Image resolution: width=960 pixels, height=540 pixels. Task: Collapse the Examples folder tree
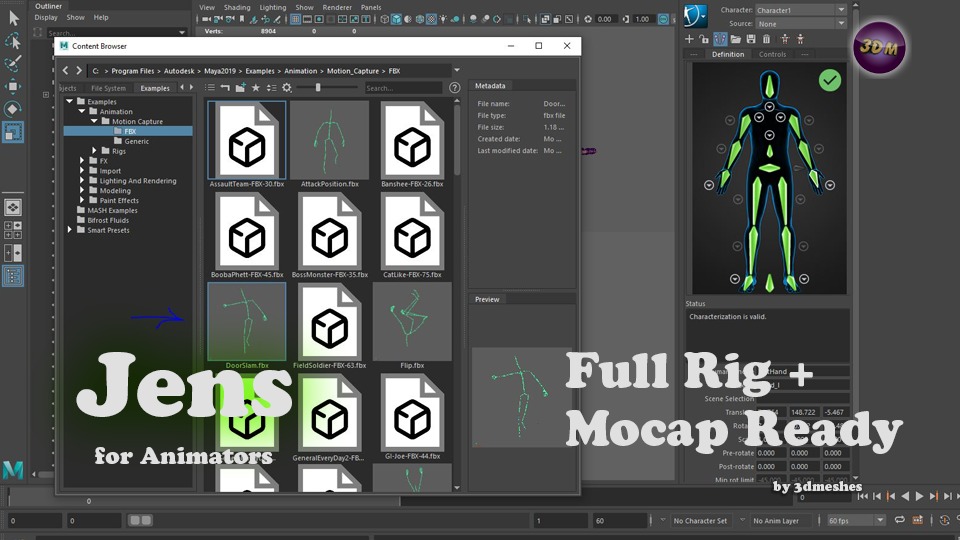tap(70, 101)
